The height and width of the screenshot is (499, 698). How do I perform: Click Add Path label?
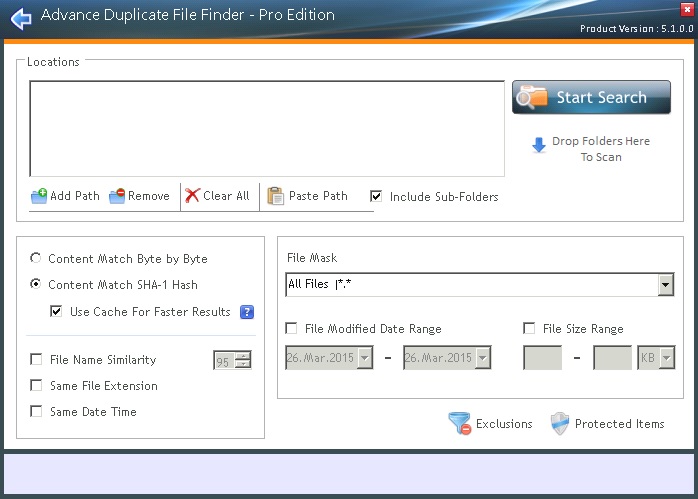pyautogui.click(x=75, y=196)
